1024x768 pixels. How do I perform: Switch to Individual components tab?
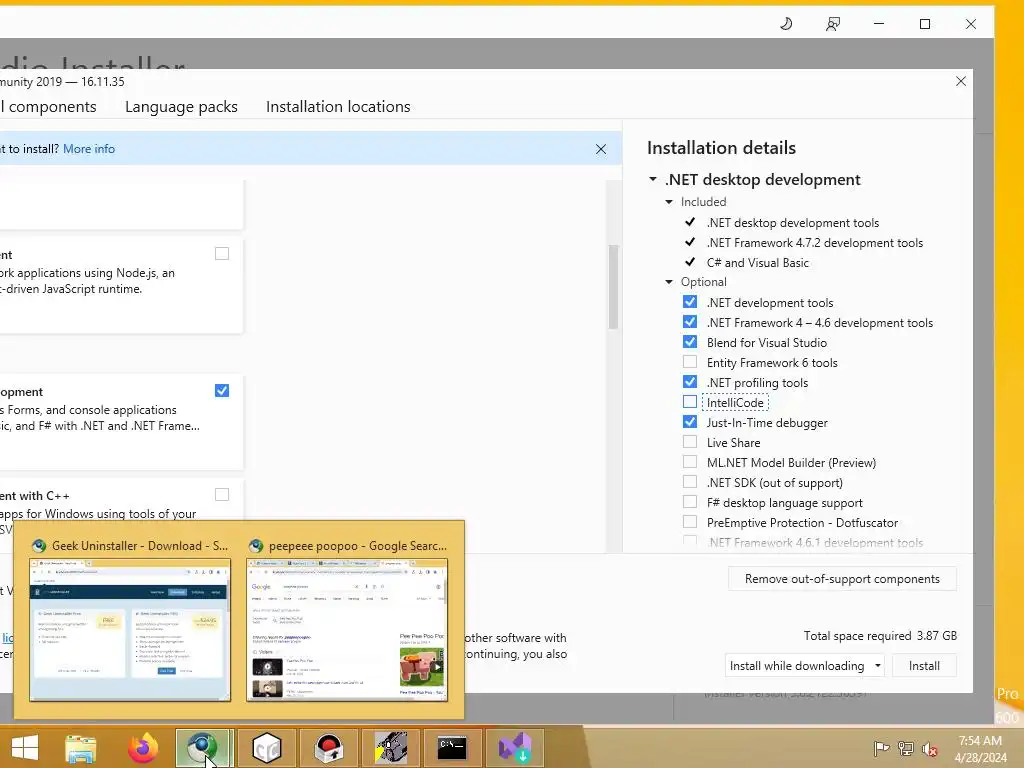coord(48,106)
